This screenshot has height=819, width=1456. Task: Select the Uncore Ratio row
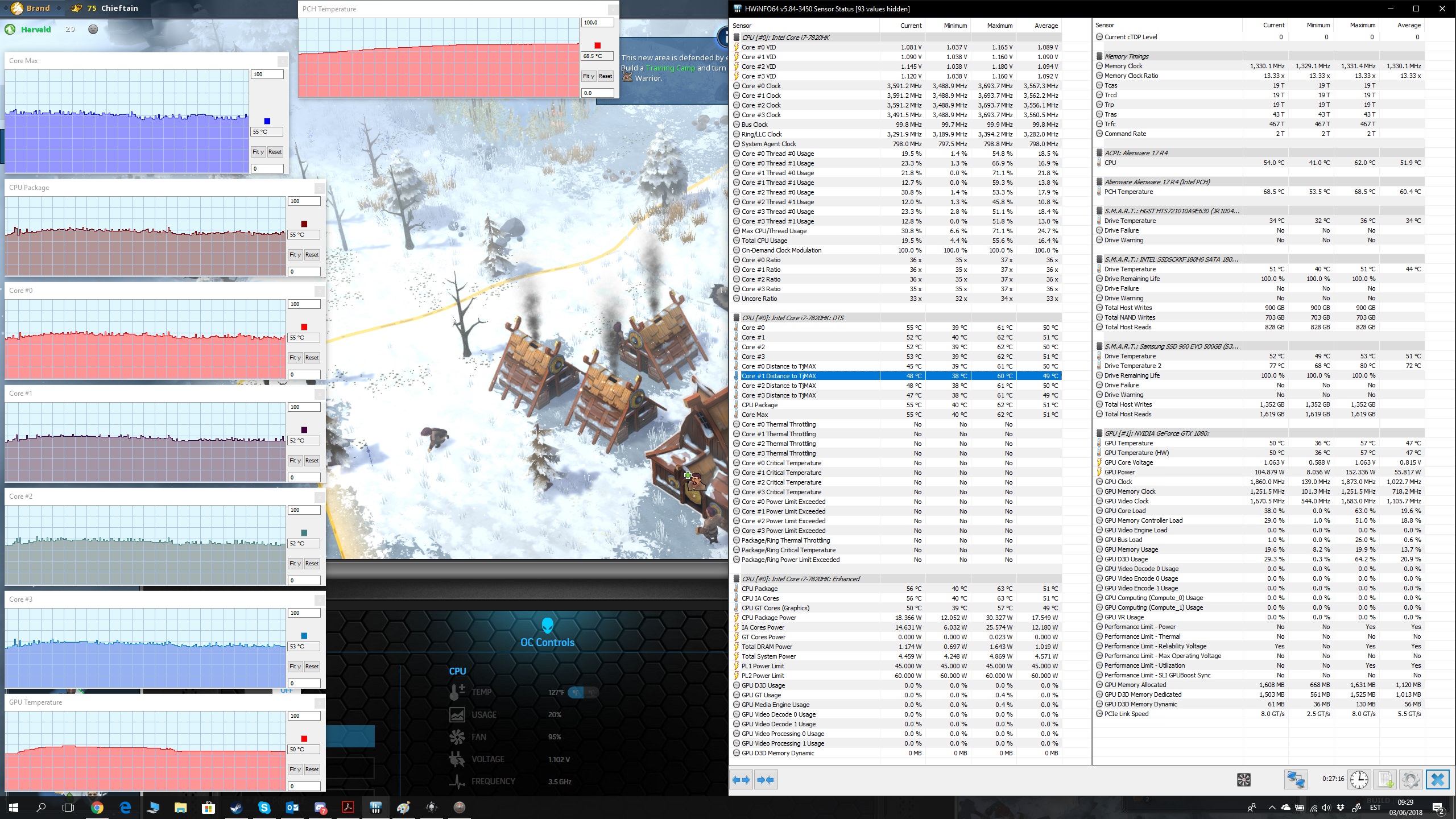(x=896, y=299)
